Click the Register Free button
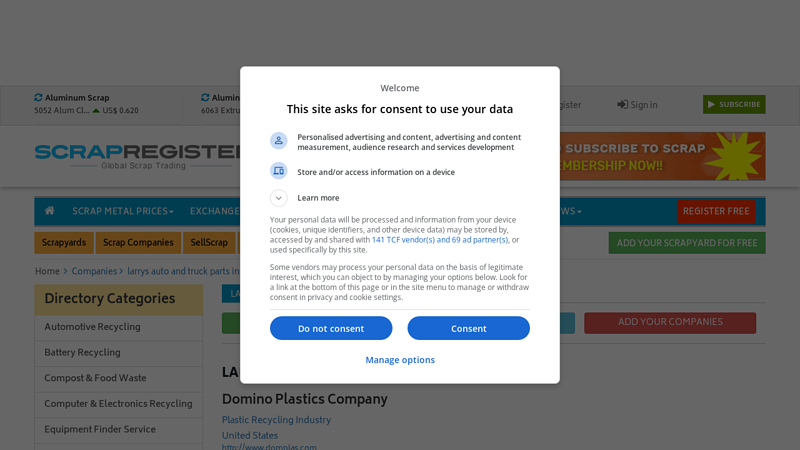 716,211
